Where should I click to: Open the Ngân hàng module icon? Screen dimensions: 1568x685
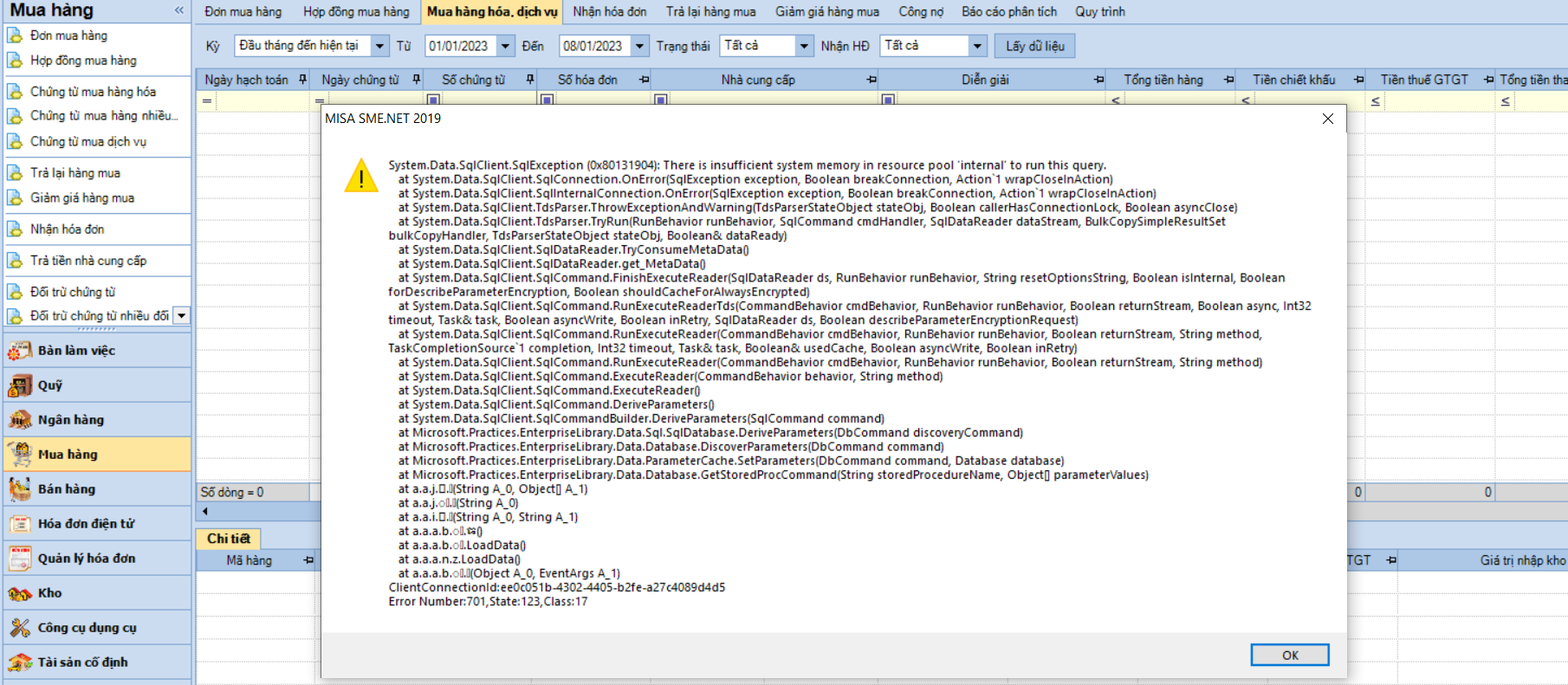(20, 420)
